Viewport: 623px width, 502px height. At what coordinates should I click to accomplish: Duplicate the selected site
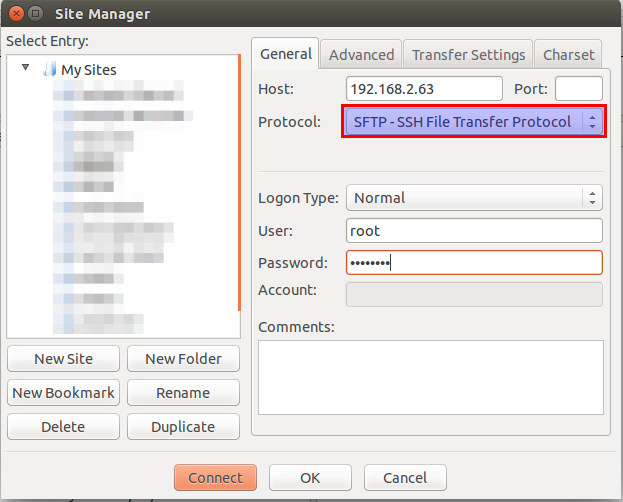[183, 426]
